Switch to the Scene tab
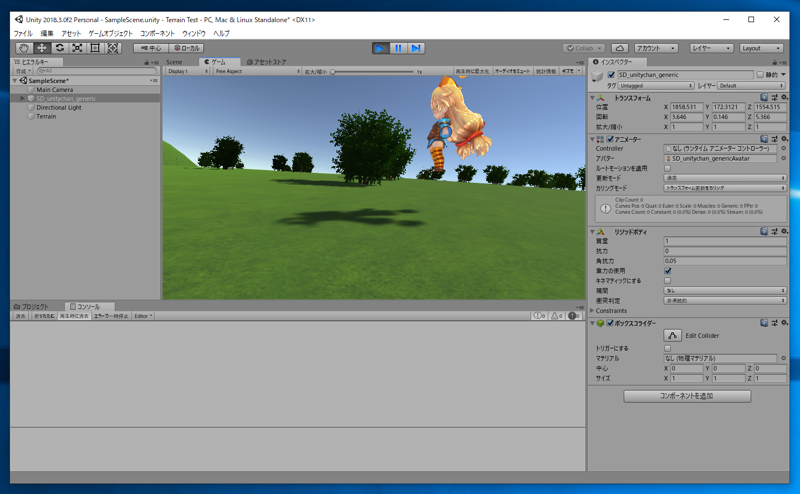 click(174, 62)
